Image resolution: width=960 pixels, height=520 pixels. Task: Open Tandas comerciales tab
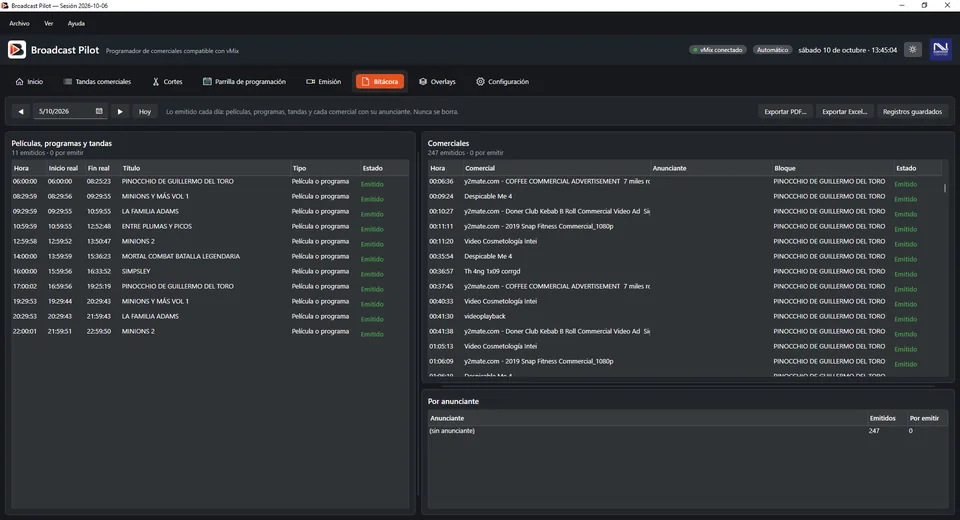coord(97,81)
